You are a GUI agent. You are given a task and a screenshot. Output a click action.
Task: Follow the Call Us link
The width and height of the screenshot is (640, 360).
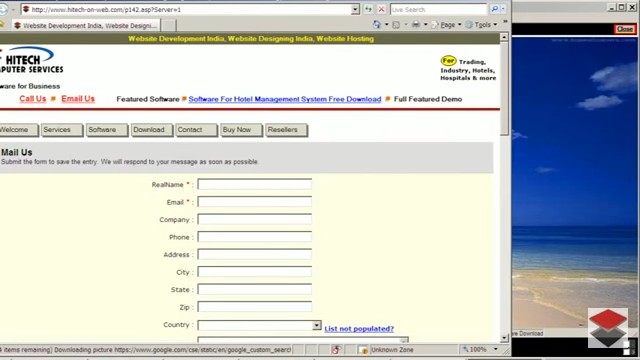(33, 99)
